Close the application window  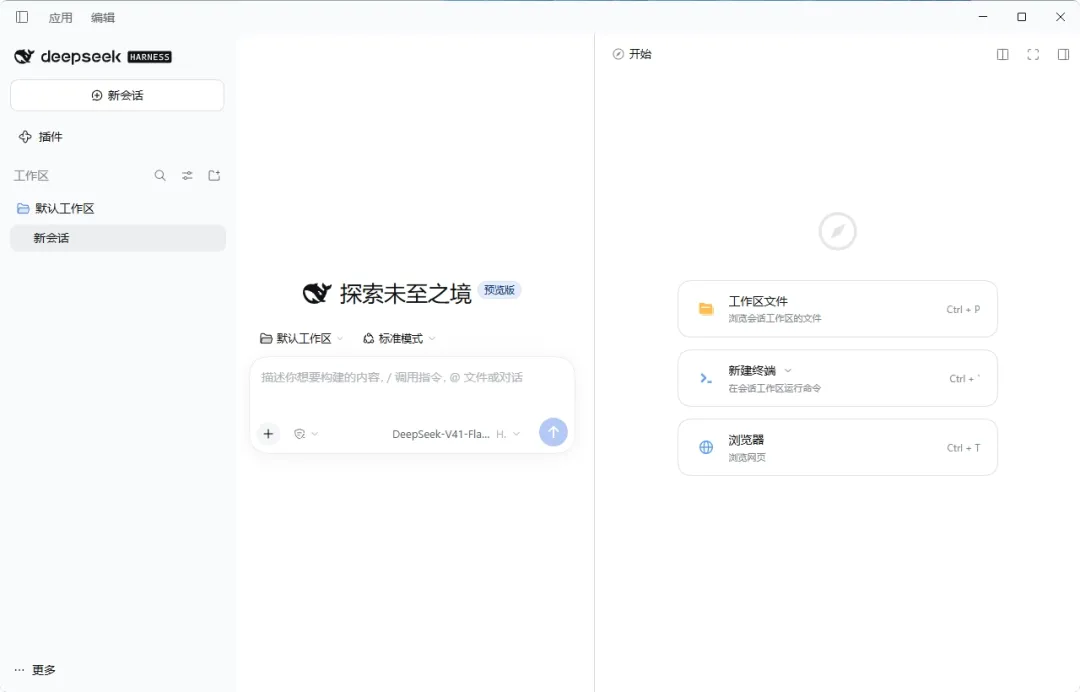1060,17
